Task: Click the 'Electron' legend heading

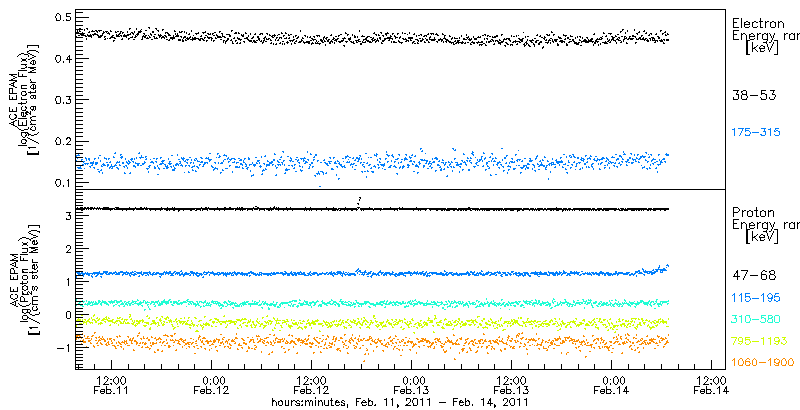Action: point(758,23)
